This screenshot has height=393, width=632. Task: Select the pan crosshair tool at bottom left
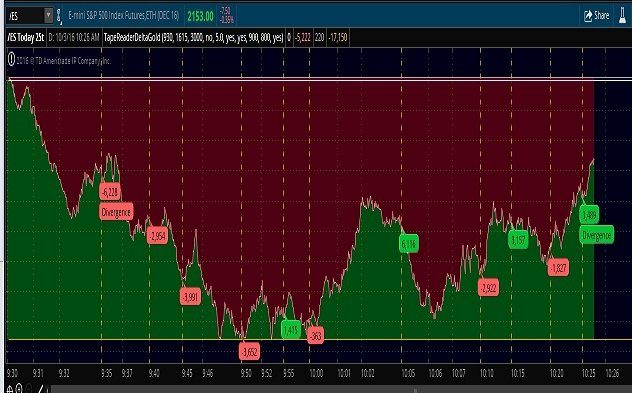tap(10, 390)
